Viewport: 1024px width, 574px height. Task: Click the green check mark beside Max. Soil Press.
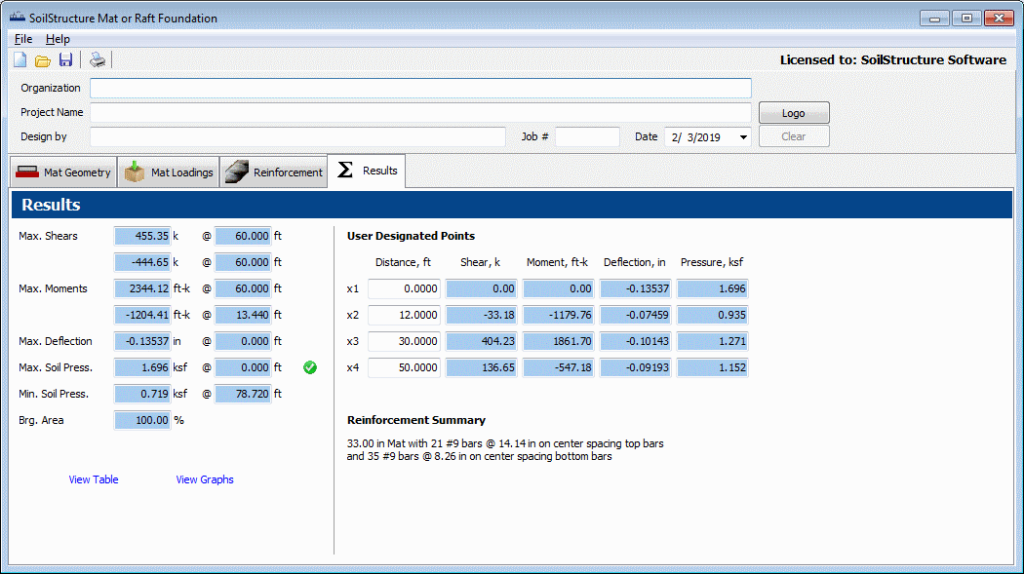point(310,368)
